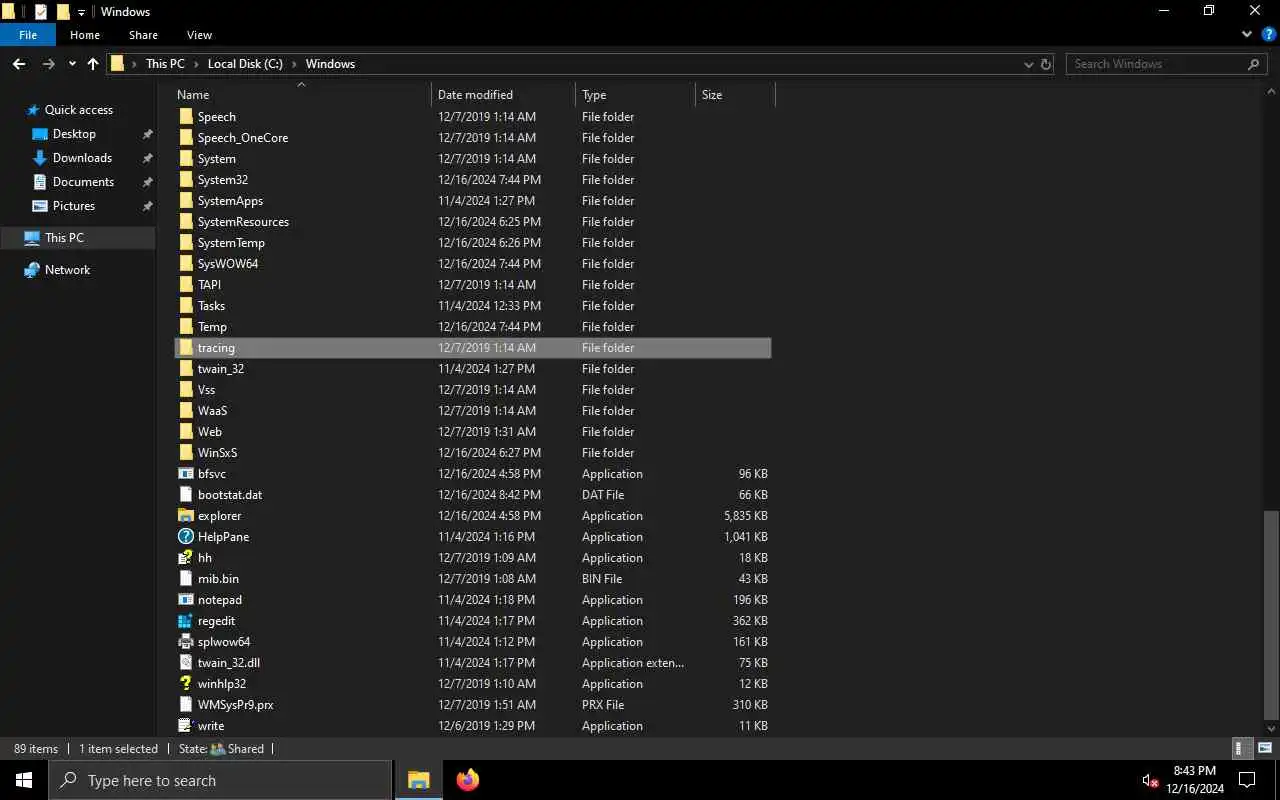Click chevron after Local Disk (C:) breadcrumb
The width and height of the screenshot is (1280, 800).
294,64
